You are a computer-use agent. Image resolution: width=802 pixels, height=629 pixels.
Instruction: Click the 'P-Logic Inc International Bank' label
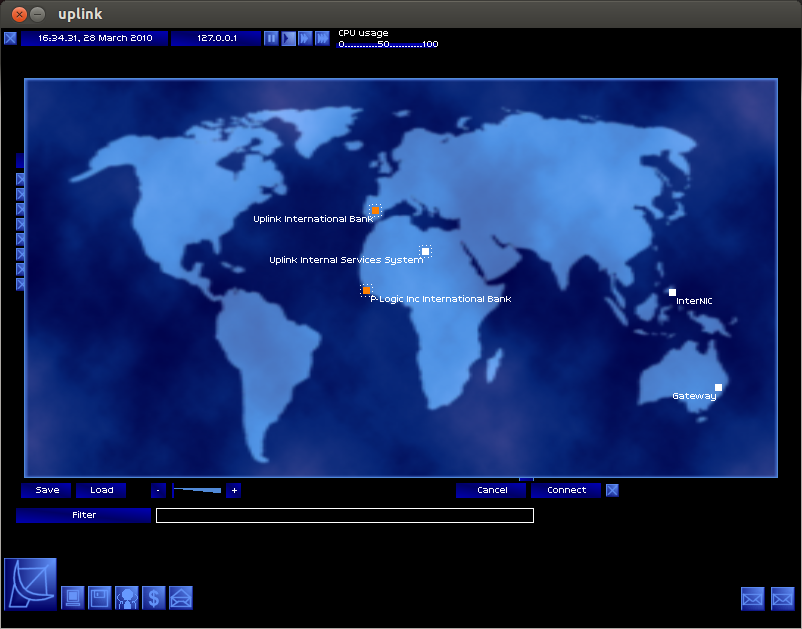pyautogui.click(x=441, y=299)
